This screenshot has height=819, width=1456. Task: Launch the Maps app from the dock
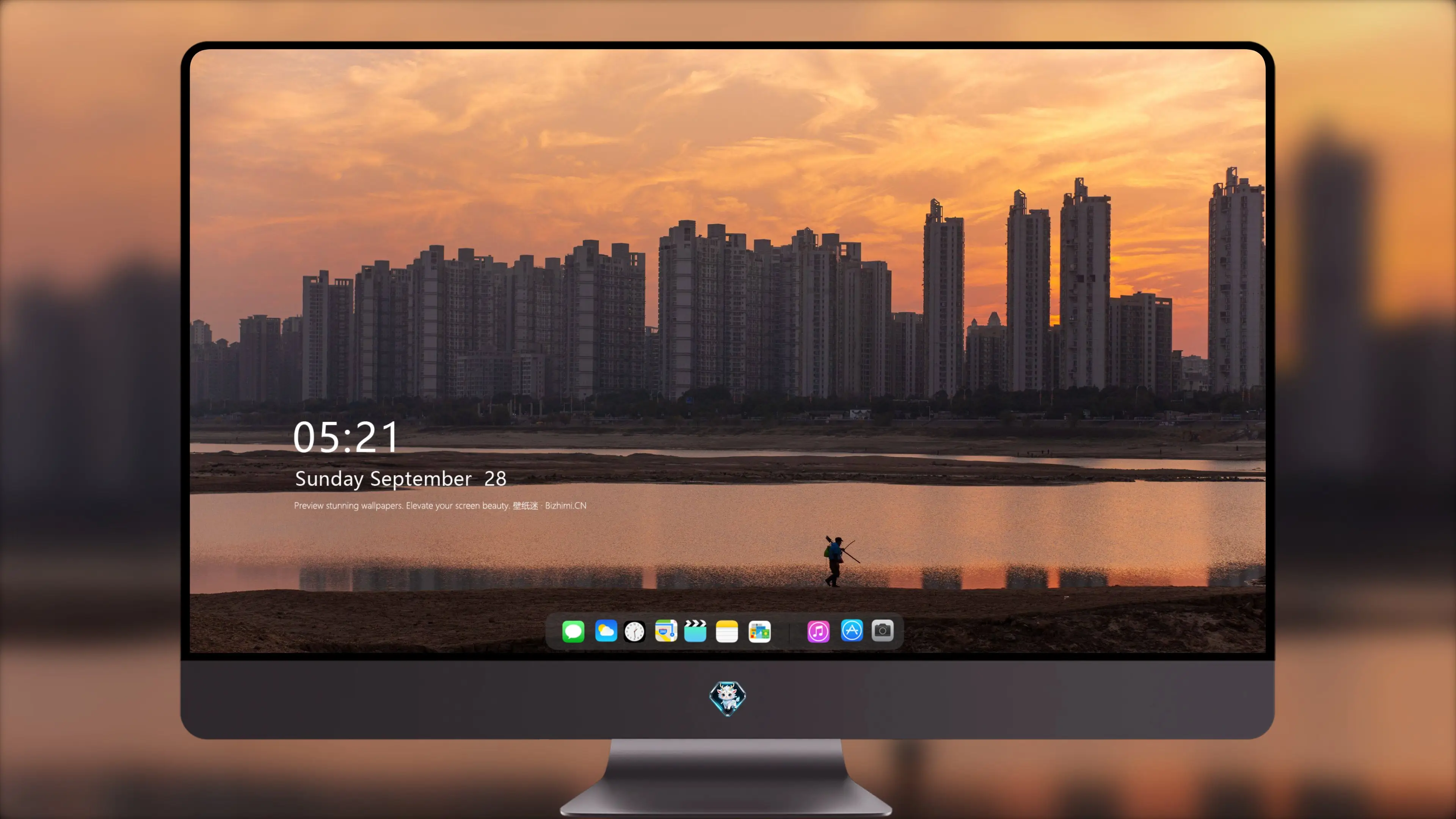[x=666, y=631]
